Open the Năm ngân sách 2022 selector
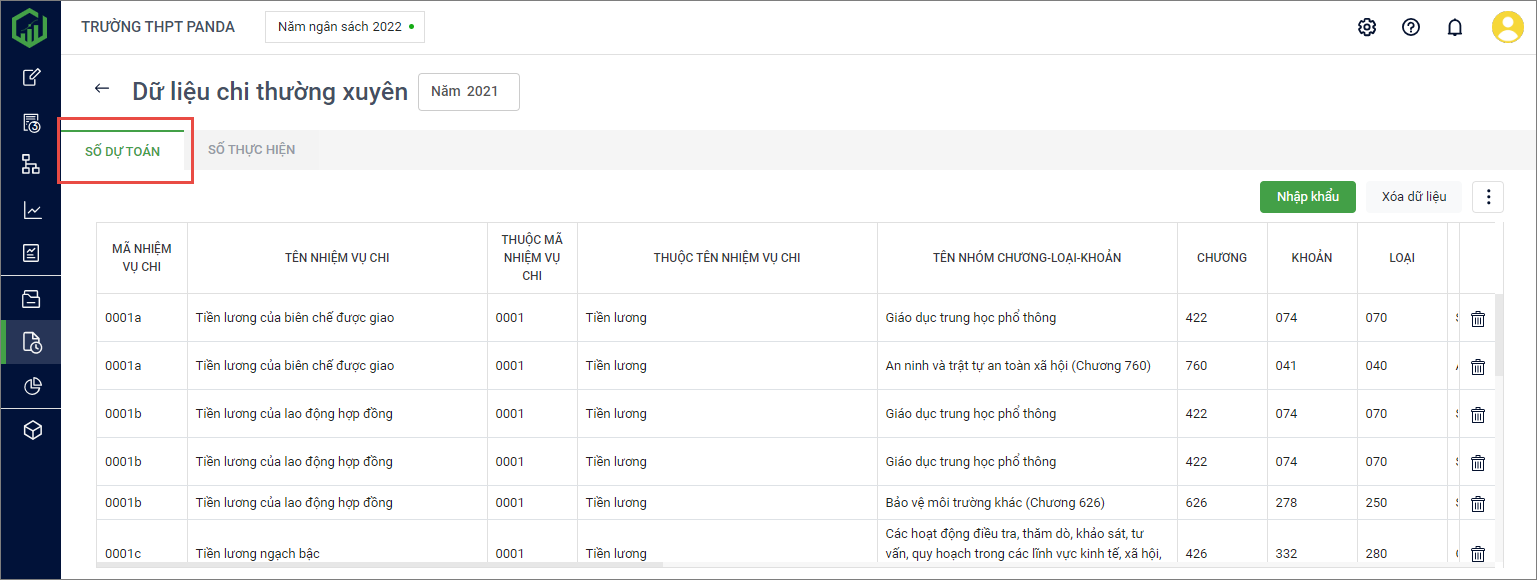 pyautogui.click(x=345, y=27)
